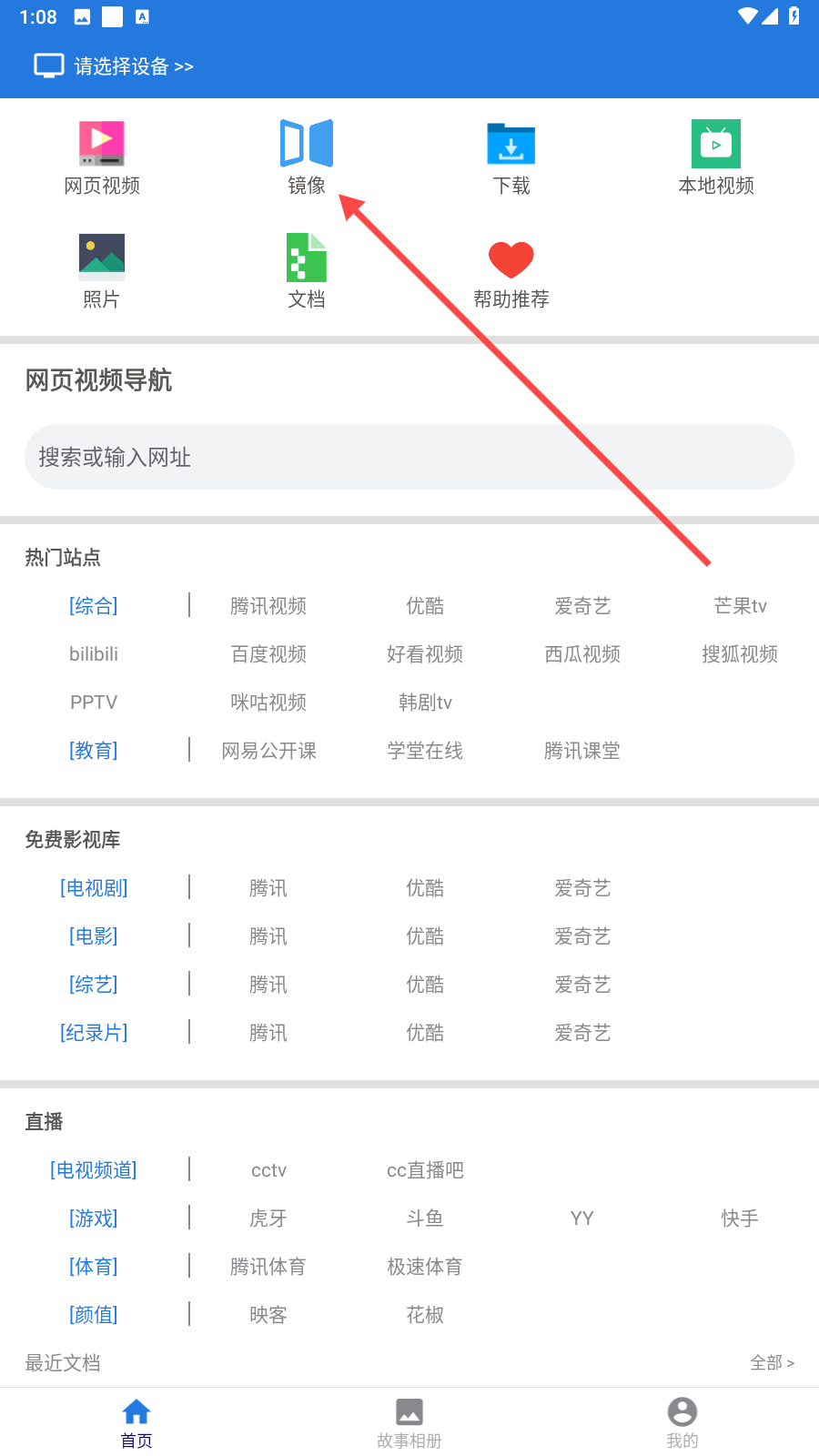Select the [纪录片] category
This screenshot has width=819, height=1456.
coord(94,1033)
